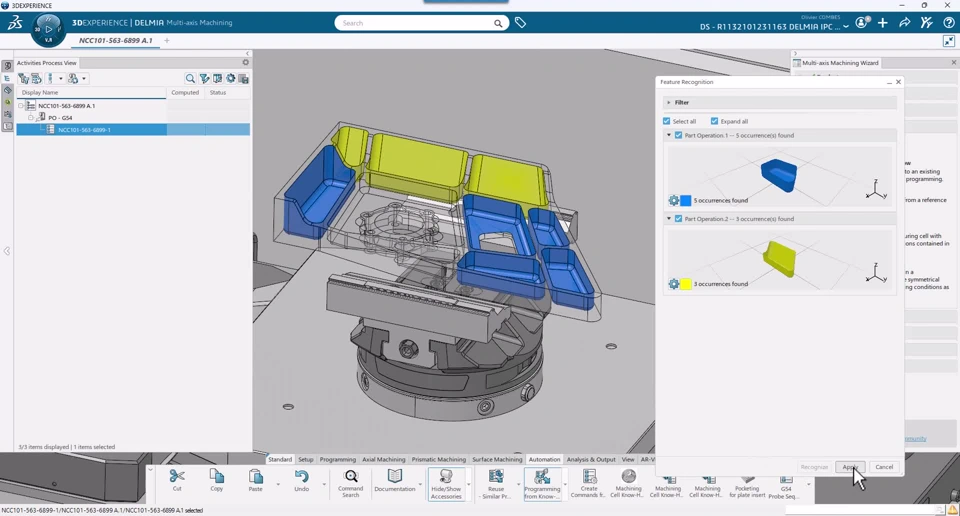The width and height of the screenshot is (960, 516).
Task: Click Cancel in Feature Recognition dialog
Action: click(884, 467)
